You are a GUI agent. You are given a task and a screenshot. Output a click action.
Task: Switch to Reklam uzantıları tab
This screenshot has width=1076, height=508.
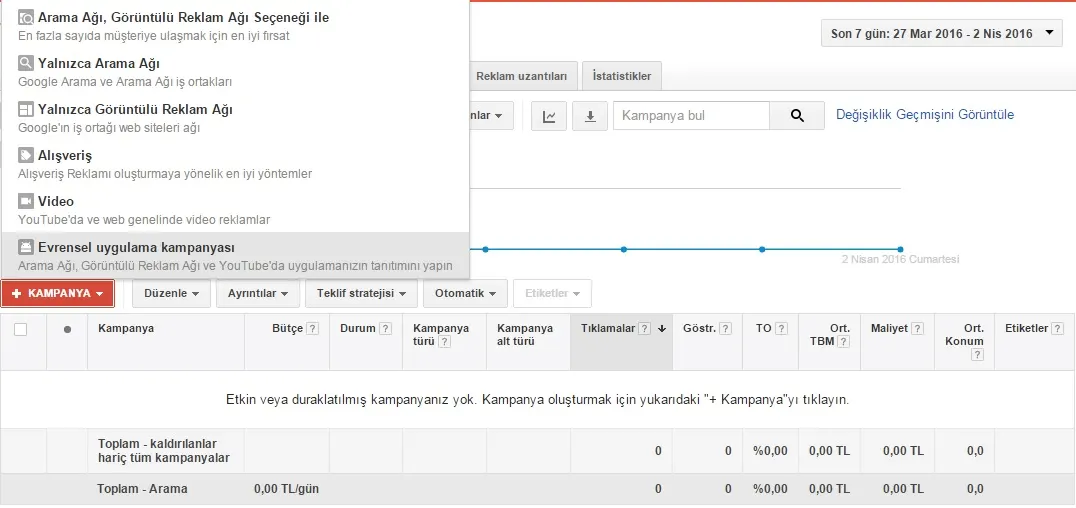tap(522, 76)
